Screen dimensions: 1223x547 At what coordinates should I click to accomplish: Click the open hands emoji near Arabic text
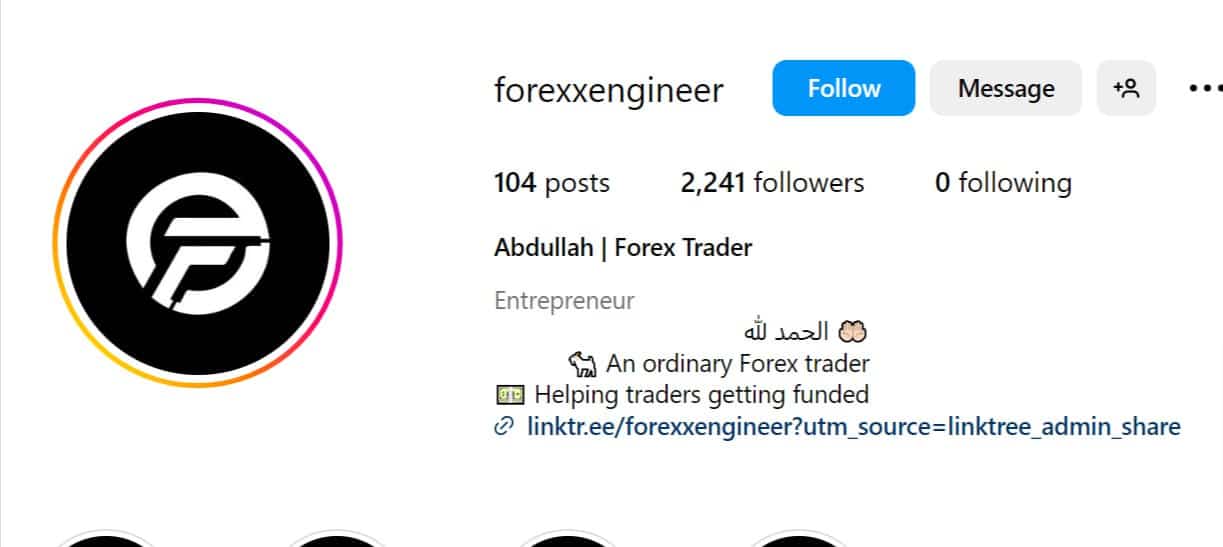pos(853,331)
